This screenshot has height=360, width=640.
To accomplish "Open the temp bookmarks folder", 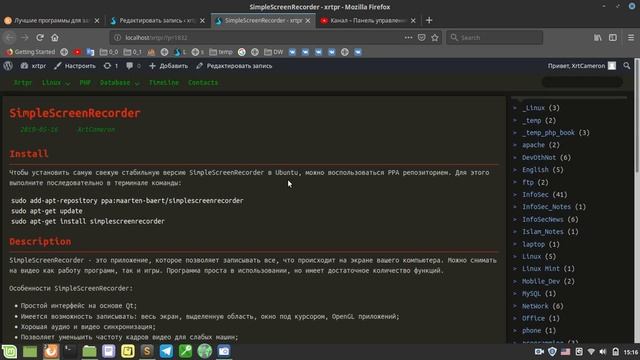I will click(x=221, y=52).
